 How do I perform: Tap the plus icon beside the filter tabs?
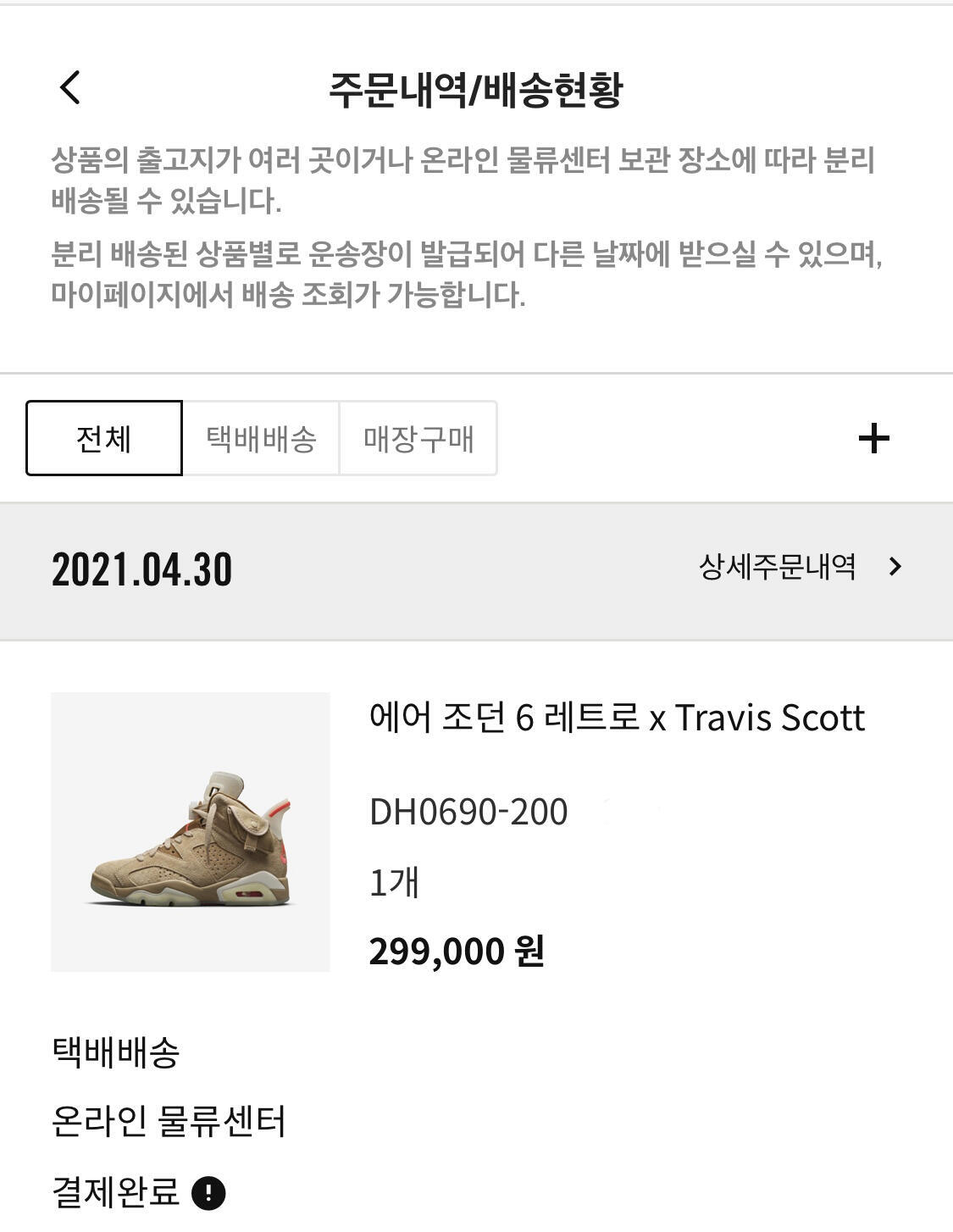(873, 439)
